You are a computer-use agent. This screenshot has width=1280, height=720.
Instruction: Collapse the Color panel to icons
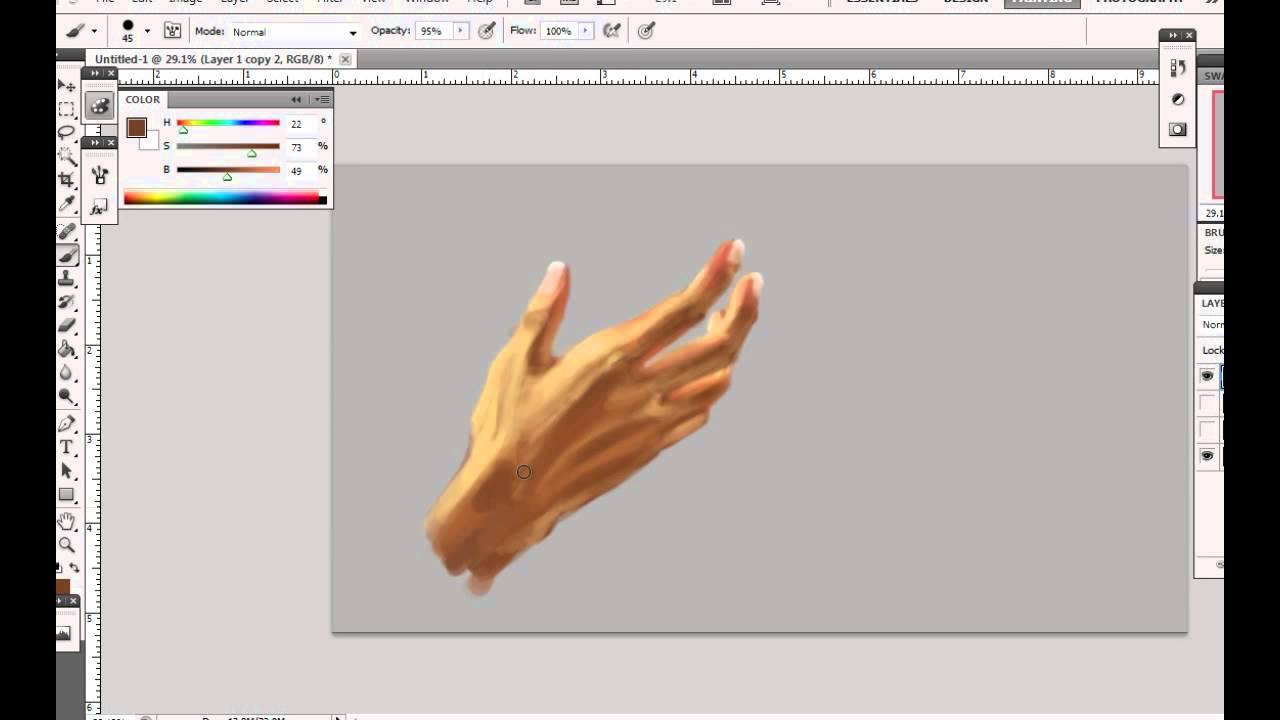296,100
